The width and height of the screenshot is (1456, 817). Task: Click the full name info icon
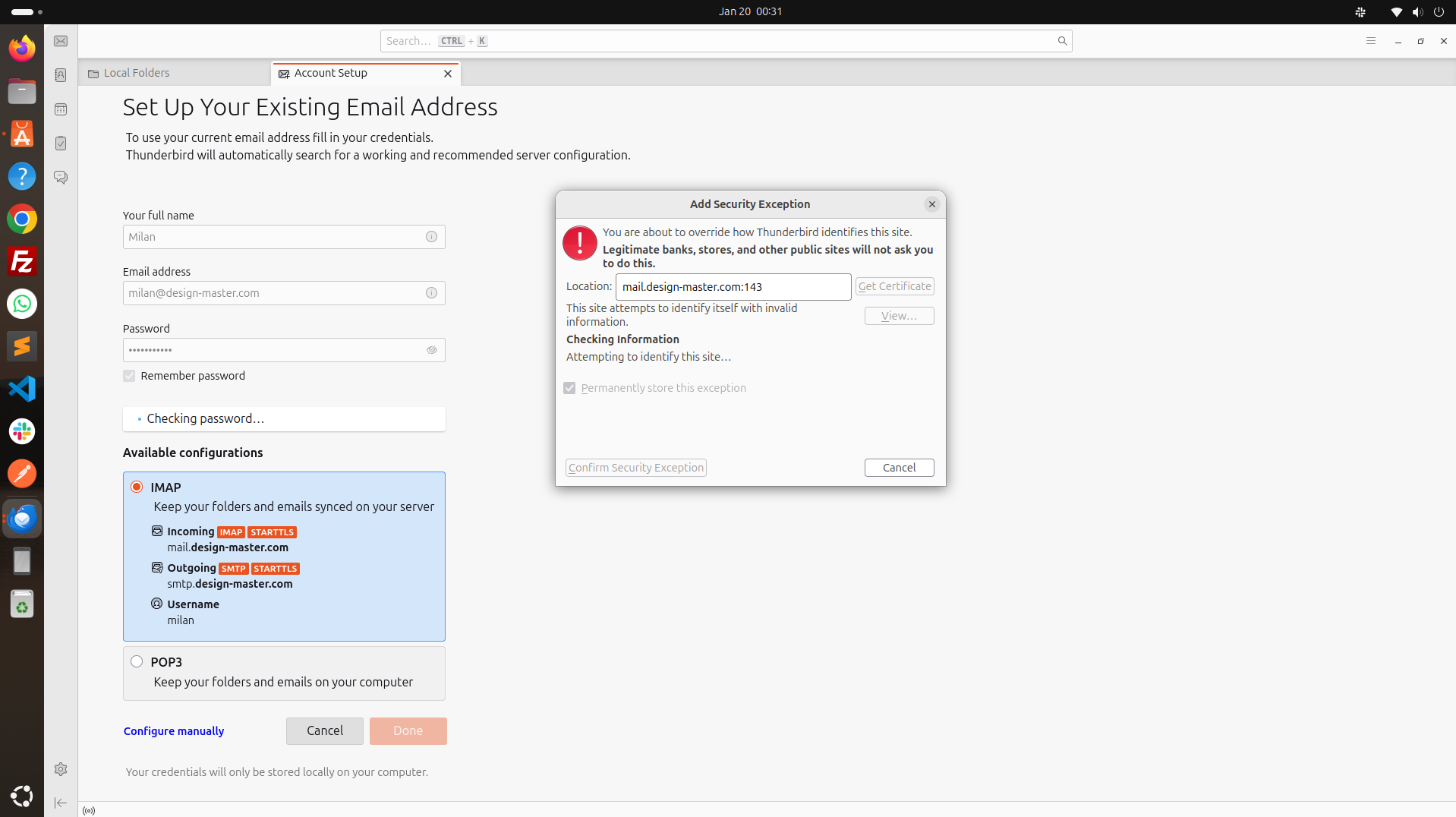pos(431,237)
